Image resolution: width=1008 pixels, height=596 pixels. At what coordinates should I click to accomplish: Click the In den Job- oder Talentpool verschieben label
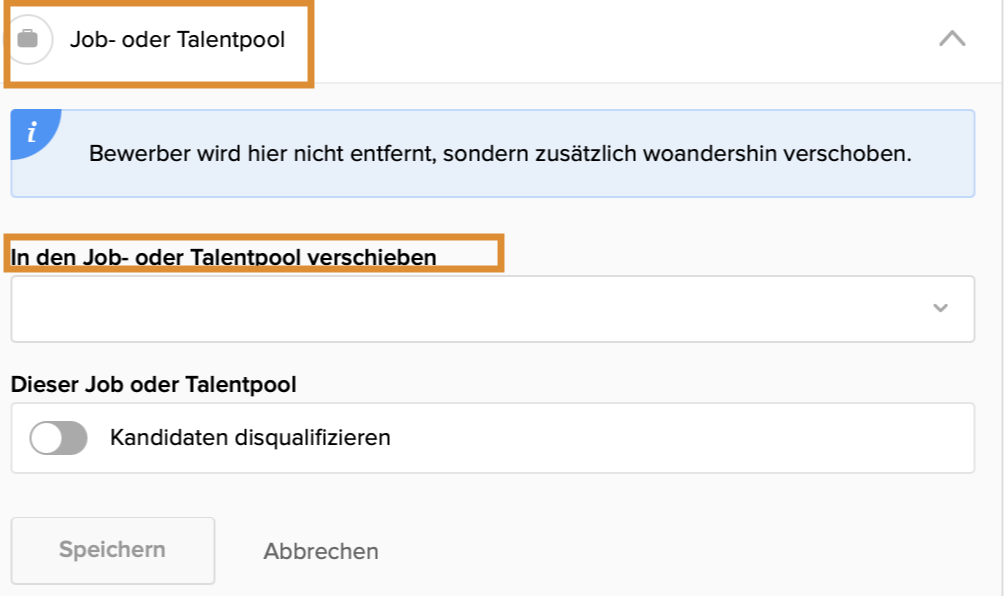[x=224, y=257]
